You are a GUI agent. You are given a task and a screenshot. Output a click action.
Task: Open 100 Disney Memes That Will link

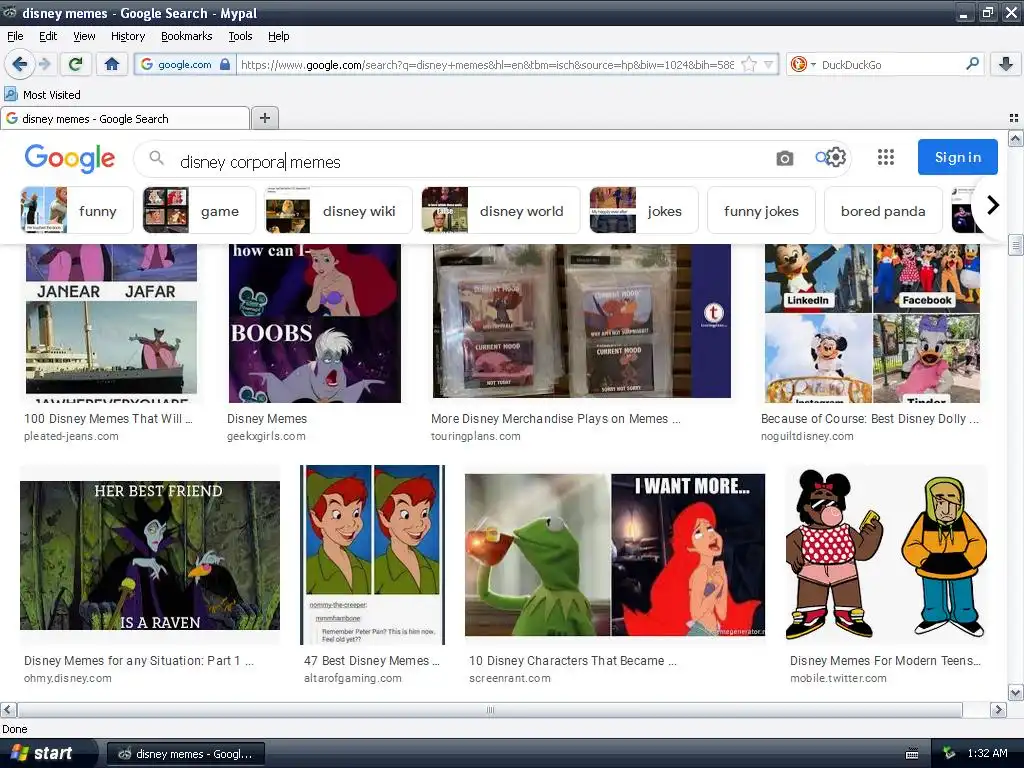coord(108,419)
